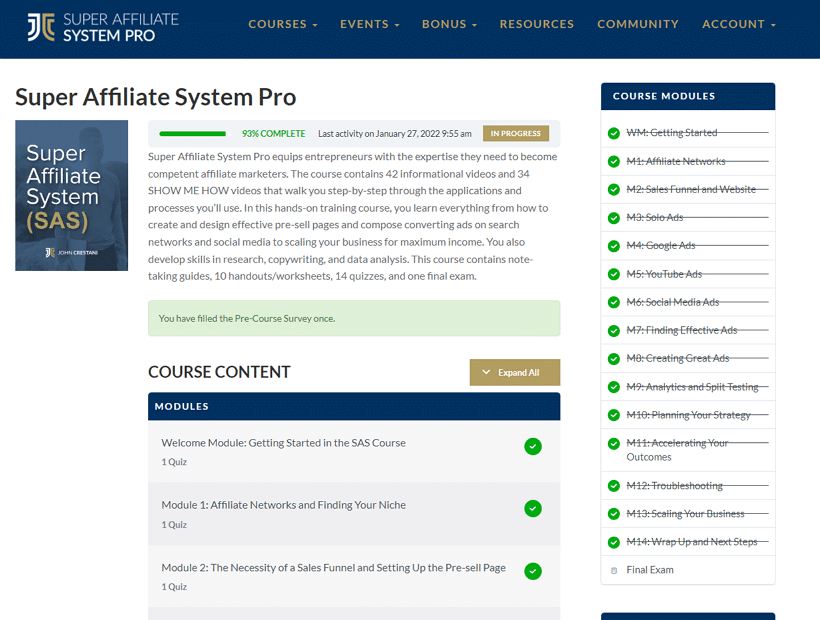Click the 93% complete progress bar
The width and height of the screenshot is (820, 620).
(x=195, y=134)
